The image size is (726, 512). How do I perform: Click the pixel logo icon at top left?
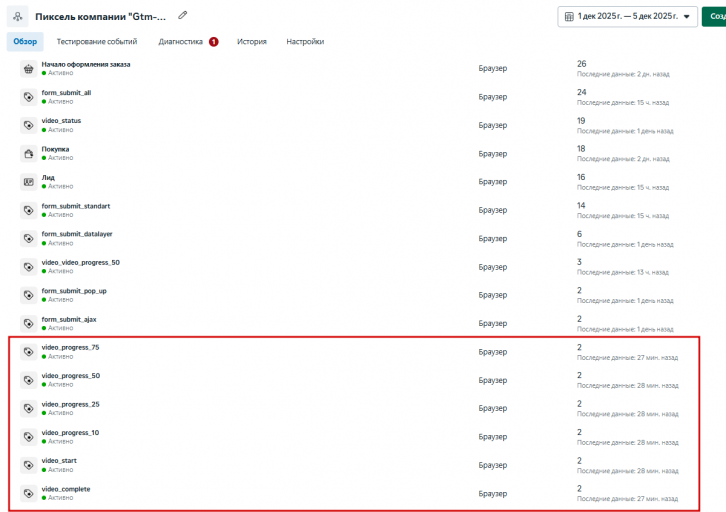coord(18,16)
